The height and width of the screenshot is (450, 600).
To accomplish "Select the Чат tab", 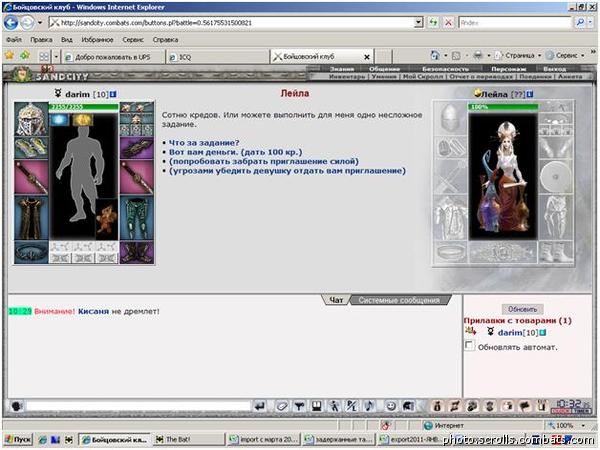I will 336,300.
